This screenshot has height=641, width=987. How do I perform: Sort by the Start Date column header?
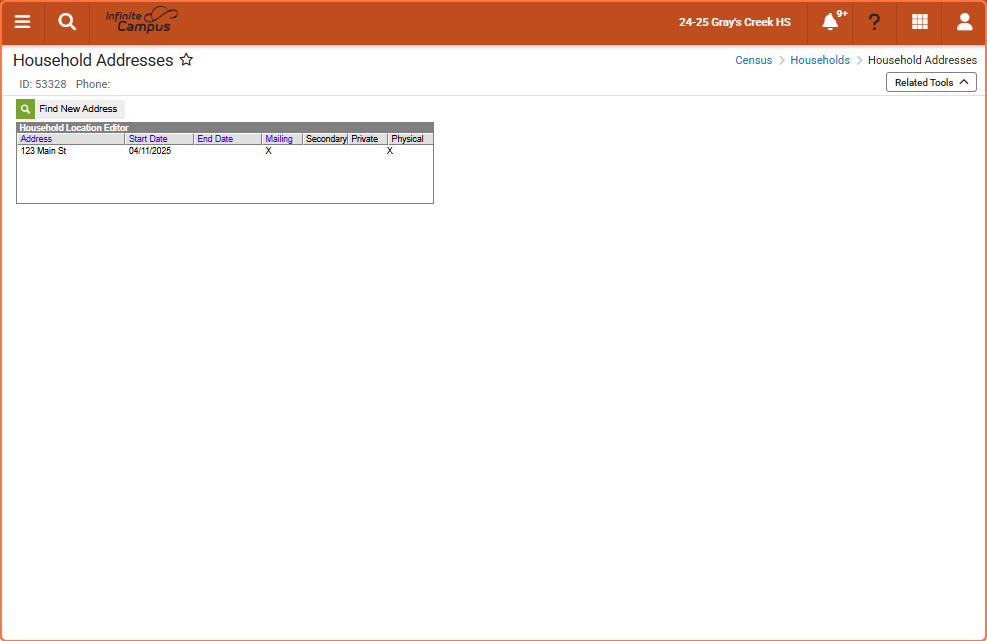pyautogui.click(x=148, y=139)
